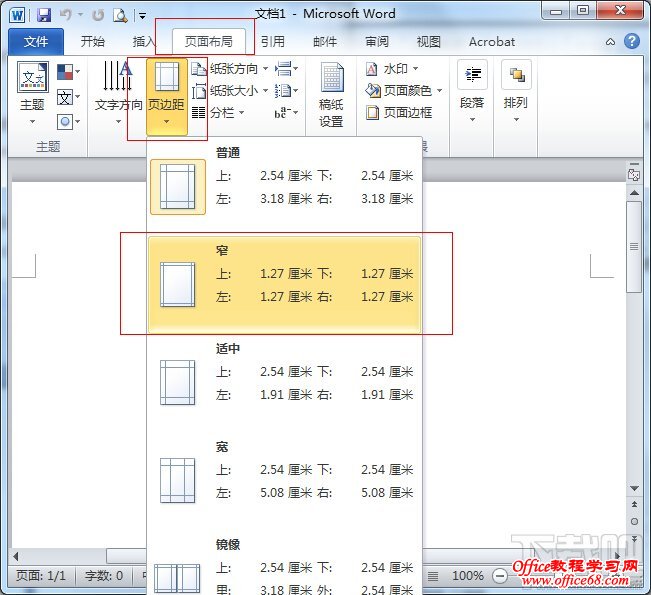
Task: Open the 文字方向 text direction menu
Action: point(119,93)
